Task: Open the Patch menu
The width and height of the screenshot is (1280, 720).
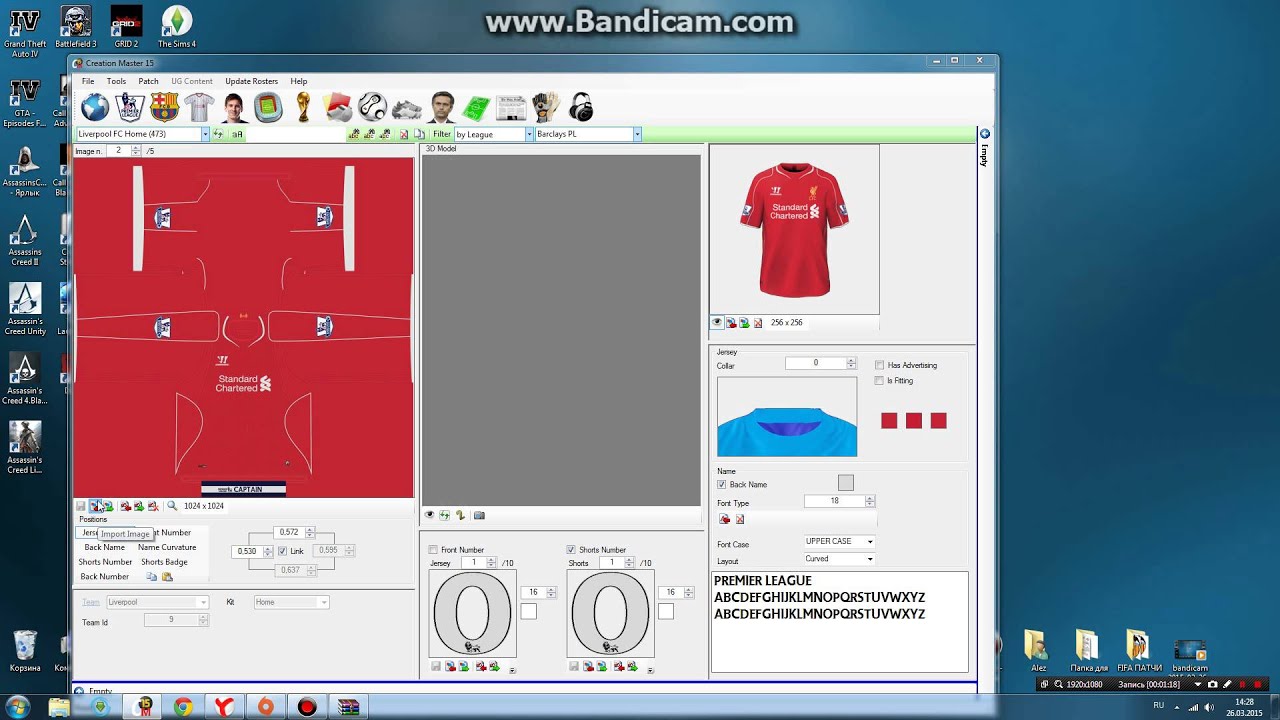Action: coord(148,81)
